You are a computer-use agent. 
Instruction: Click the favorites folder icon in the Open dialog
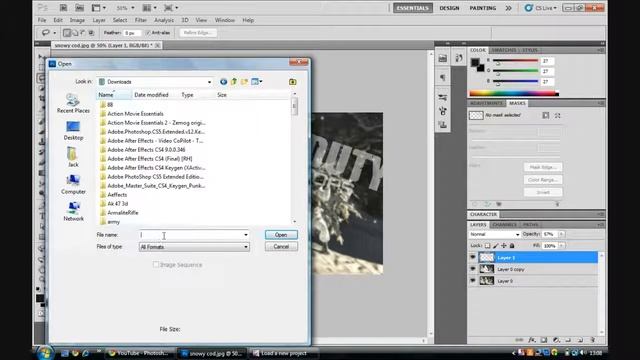(x=293, y=82)
